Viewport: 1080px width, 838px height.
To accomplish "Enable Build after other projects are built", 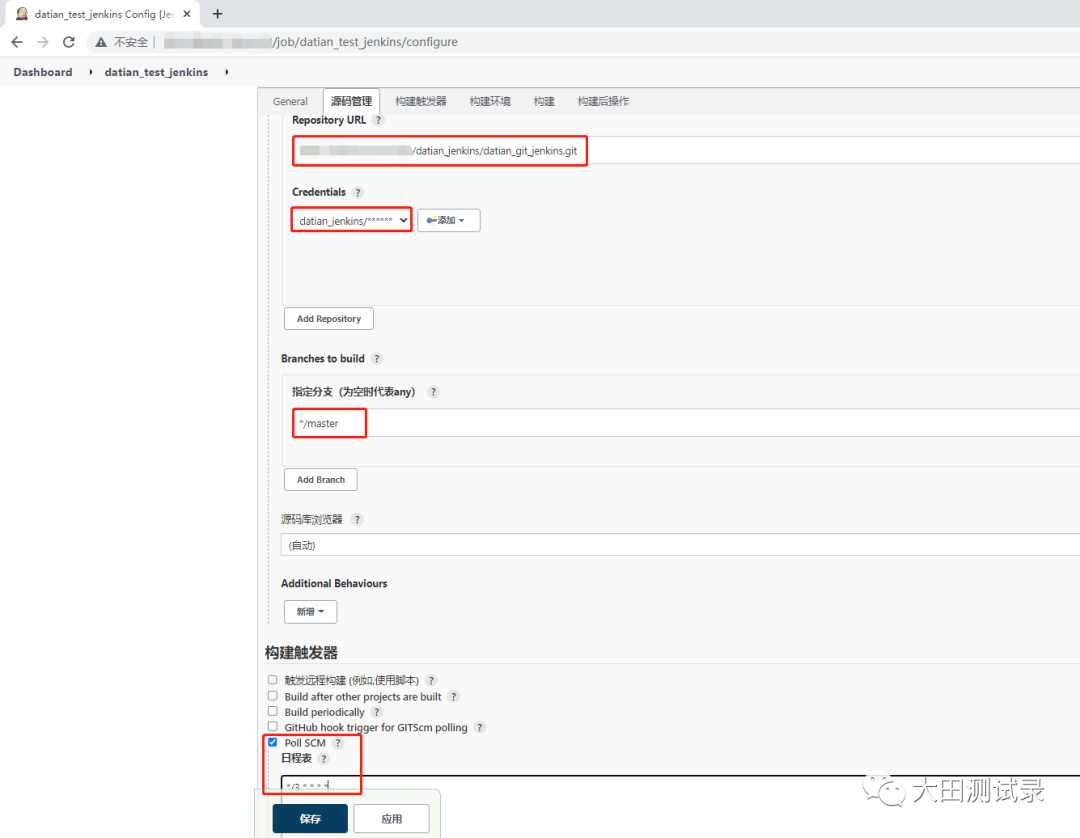I will [x=273, y=696].
